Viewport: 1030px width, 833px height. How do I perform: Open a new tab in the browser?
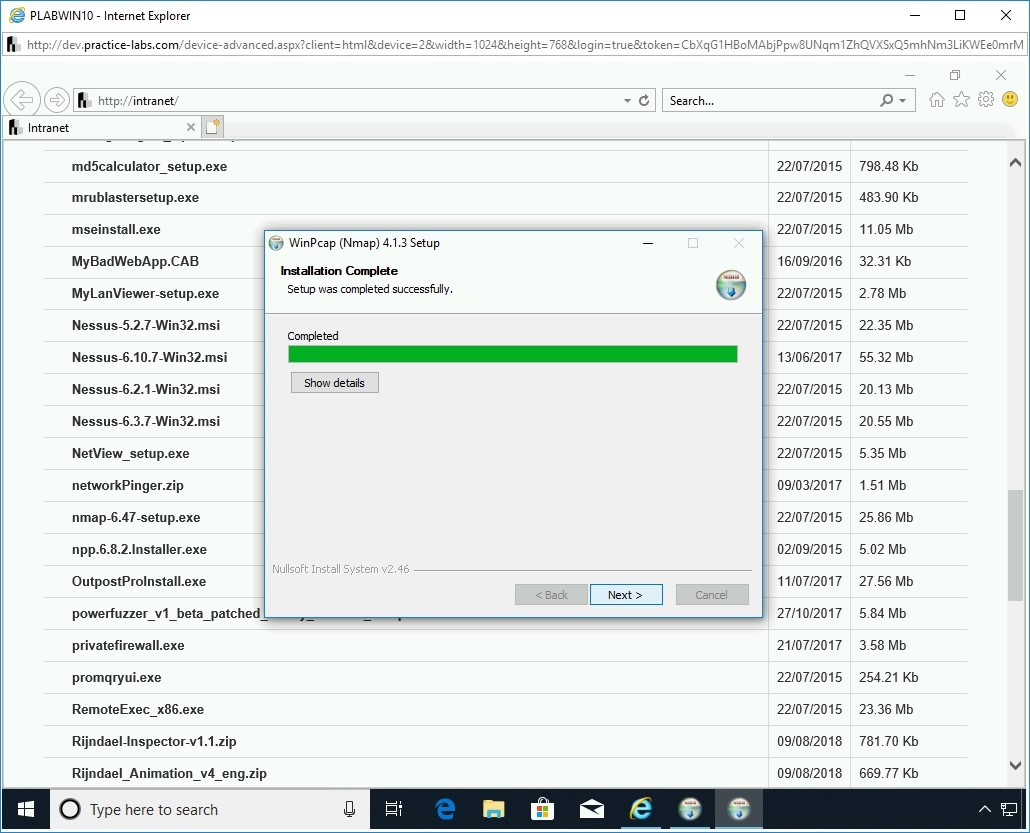(212, 127)
